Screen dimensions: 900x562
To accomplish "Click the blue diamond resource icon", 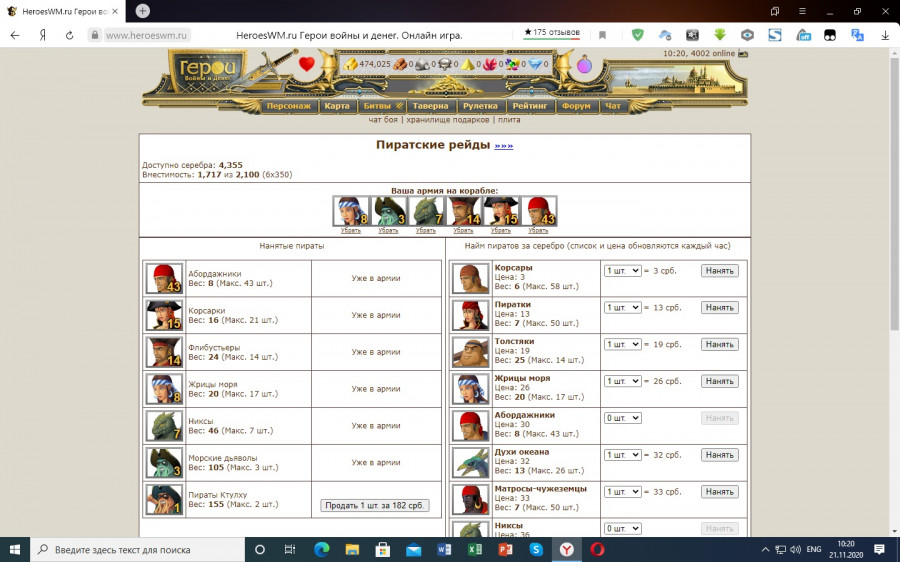I will click(535, 64).
